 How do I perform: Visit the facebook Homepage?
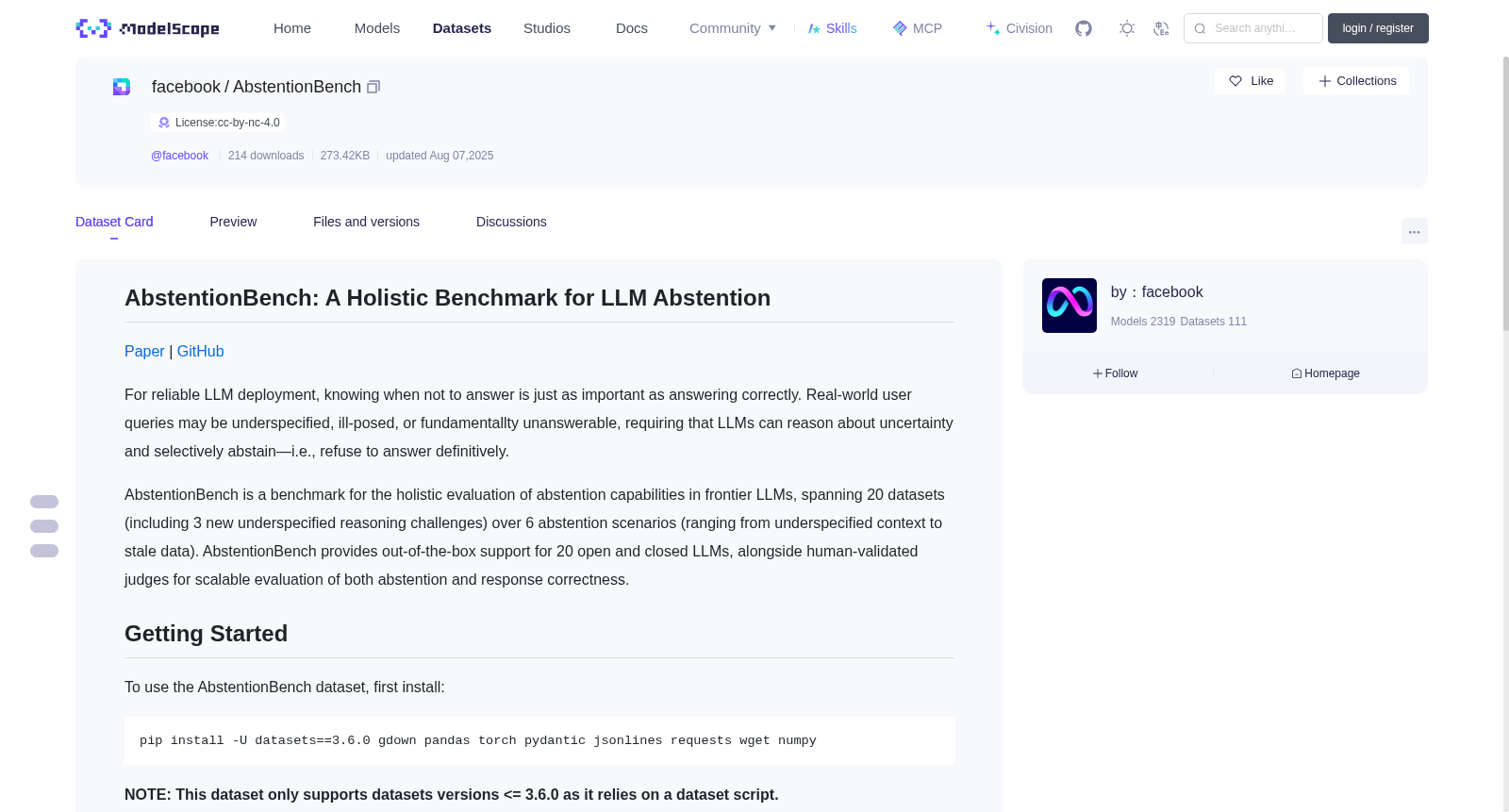pos(1325,373)
